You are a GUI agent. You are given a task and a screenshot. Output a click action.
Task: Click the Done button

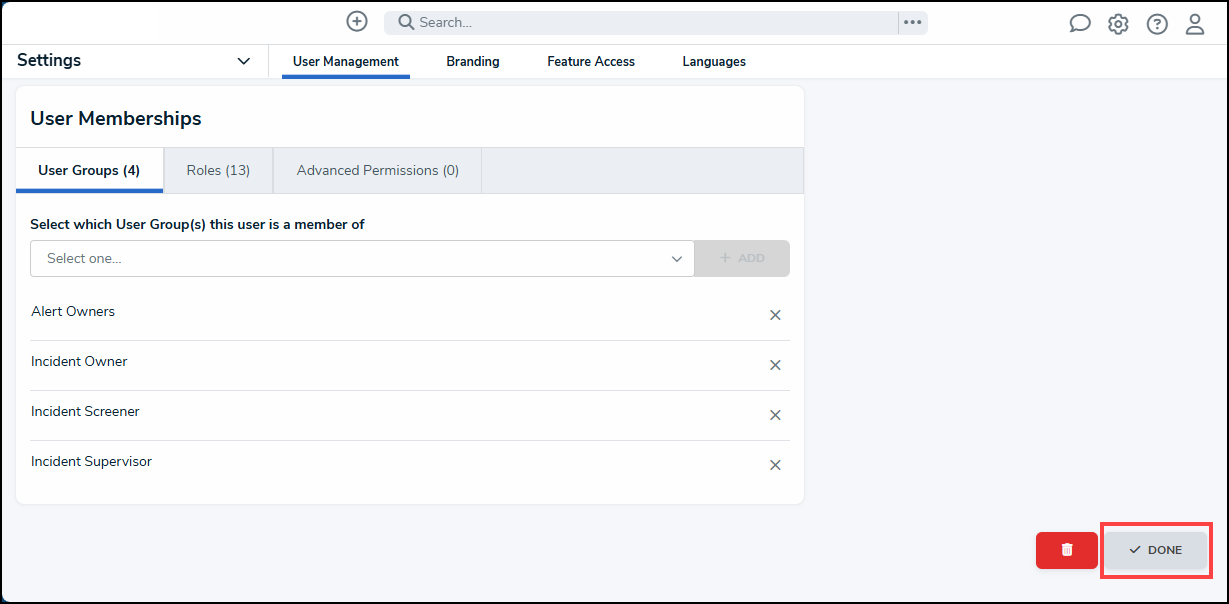1155,550
